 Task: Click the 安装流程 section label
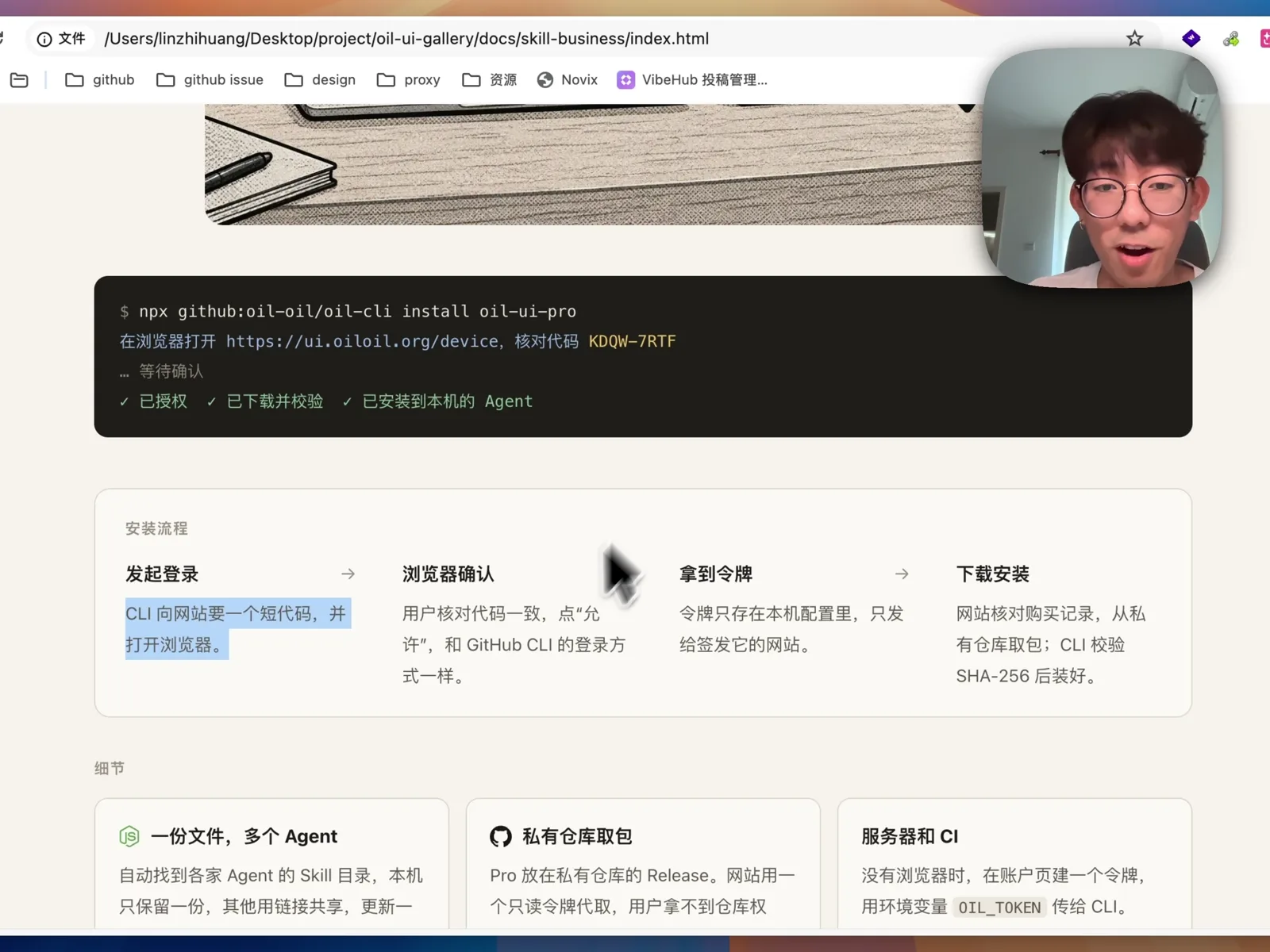coord(156,528)
